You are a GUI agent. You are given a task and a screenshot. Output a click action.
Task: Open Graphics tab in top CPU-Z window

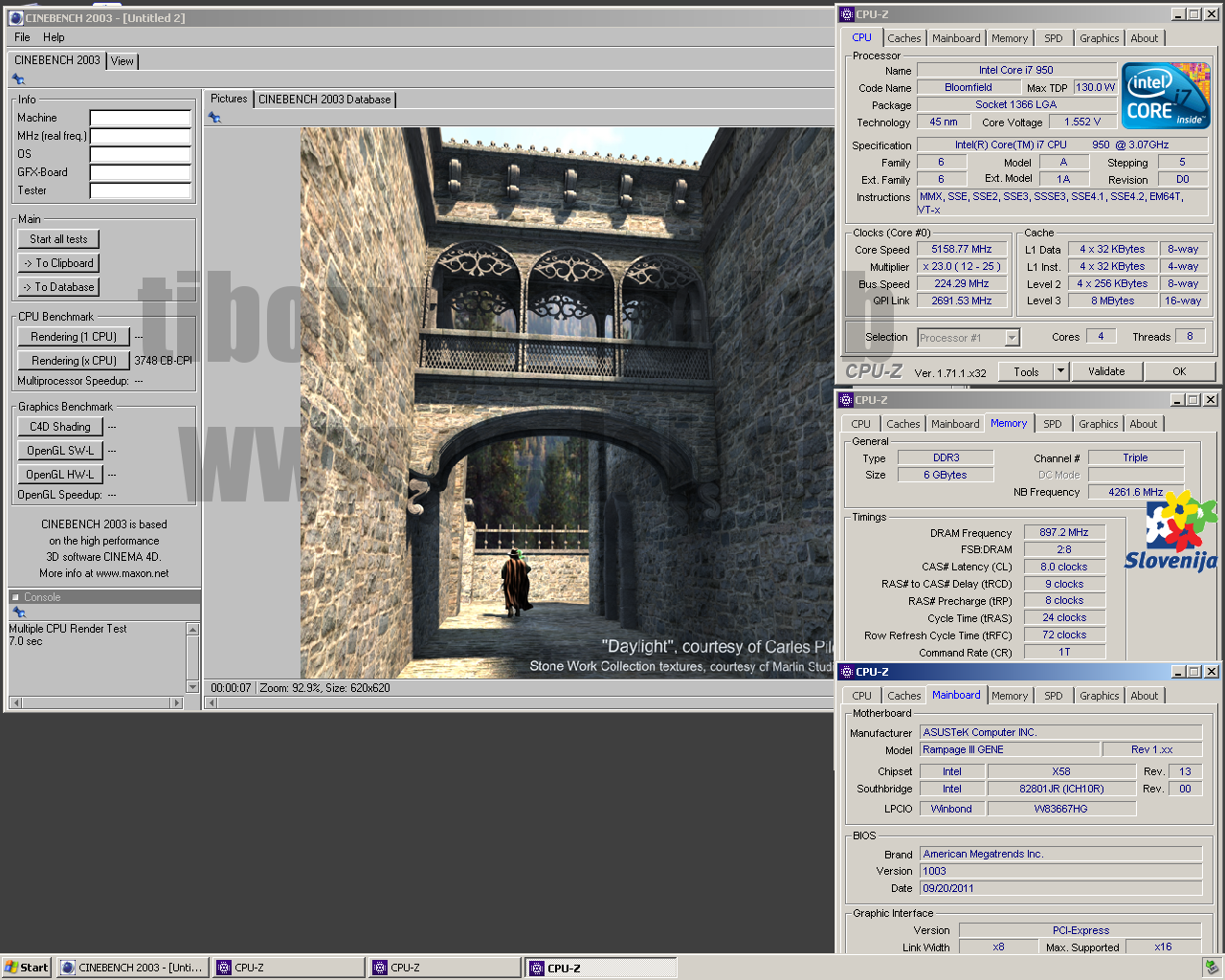1100,38
